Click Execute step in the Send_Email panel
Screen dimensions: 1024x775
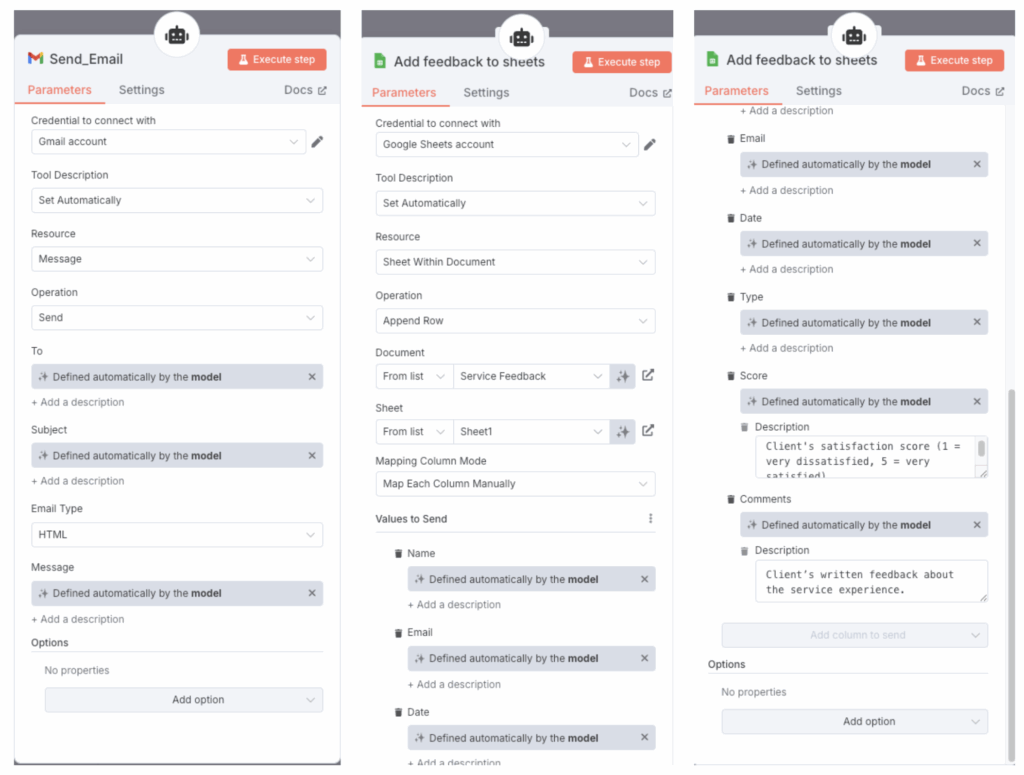point(277,60)
